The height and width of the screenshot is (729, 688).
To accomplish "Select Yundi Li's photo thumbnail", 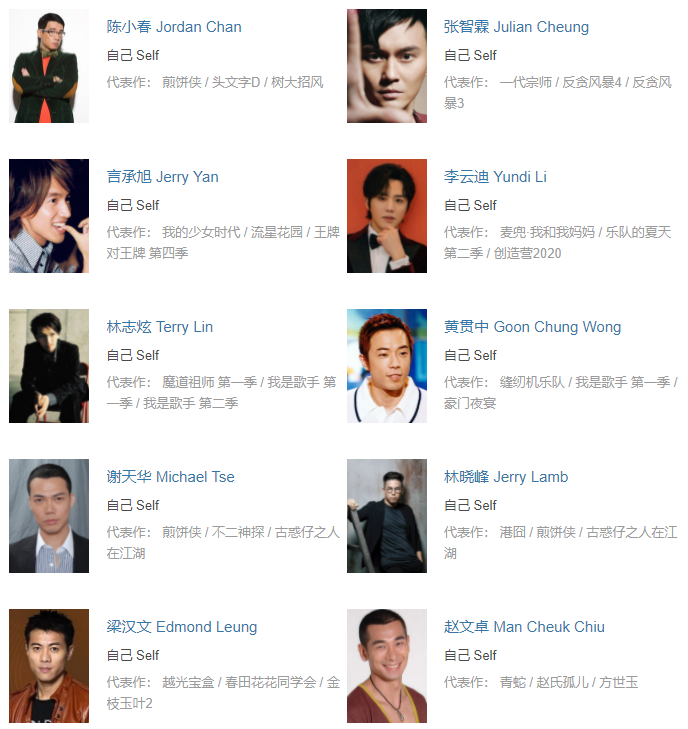I will (387, 216).
